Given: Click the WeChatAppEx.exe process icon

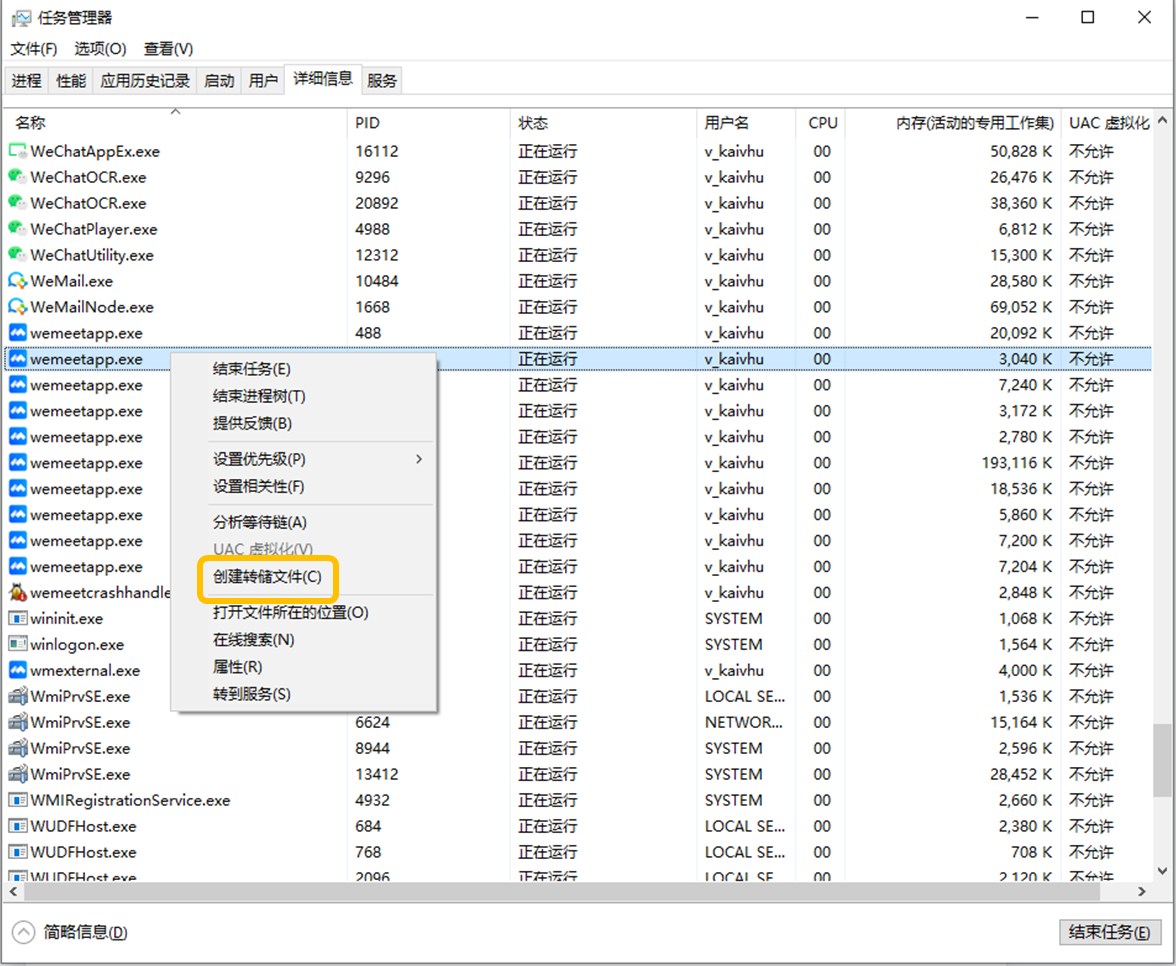Looking at the screenshot, I should point(17,151).
